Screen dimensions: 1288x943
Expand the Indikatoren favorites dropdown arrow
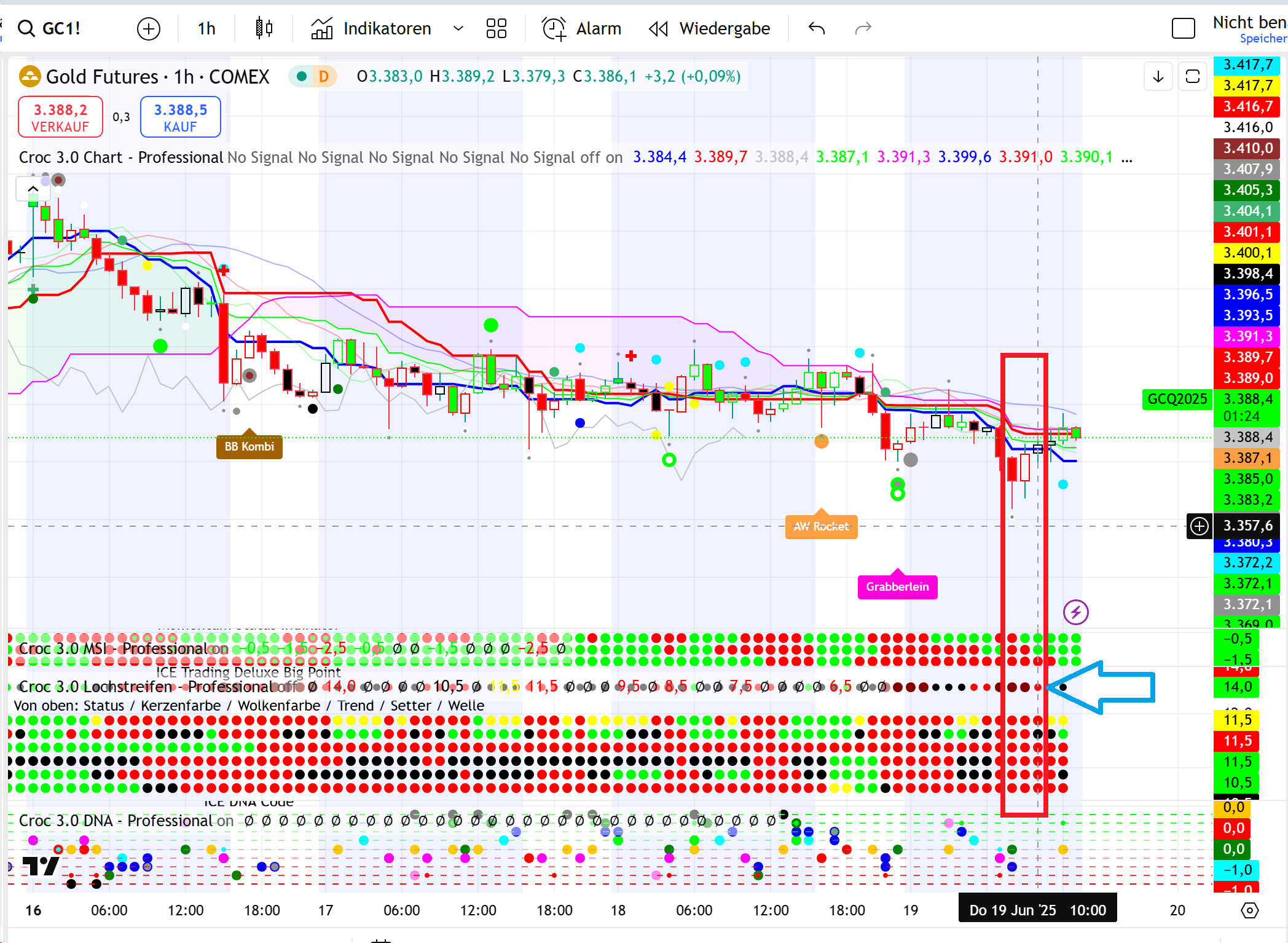(458, 28)
